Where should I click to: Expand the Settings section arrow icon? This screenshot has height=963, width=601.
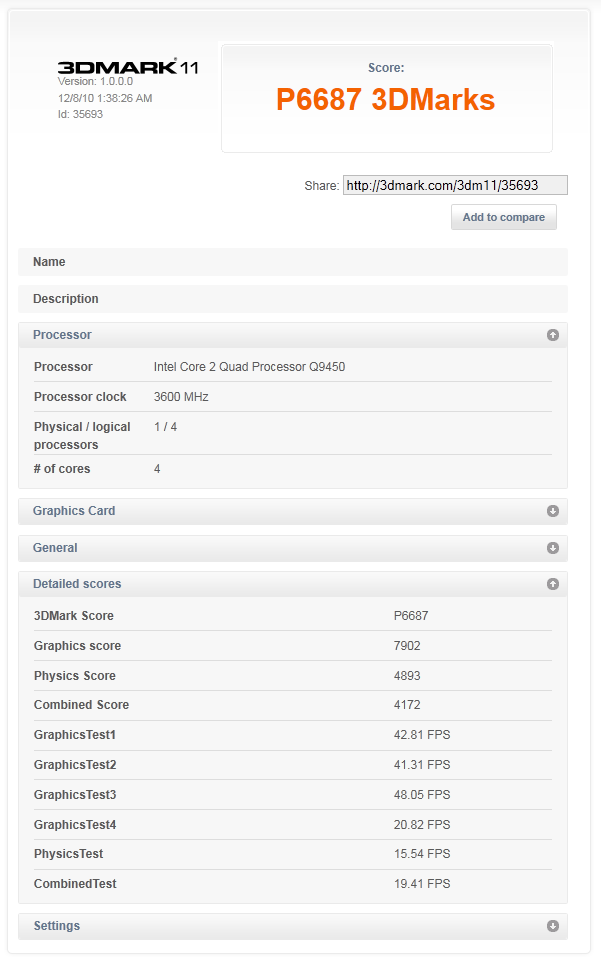pyautogui.click(x=553, y=926)
